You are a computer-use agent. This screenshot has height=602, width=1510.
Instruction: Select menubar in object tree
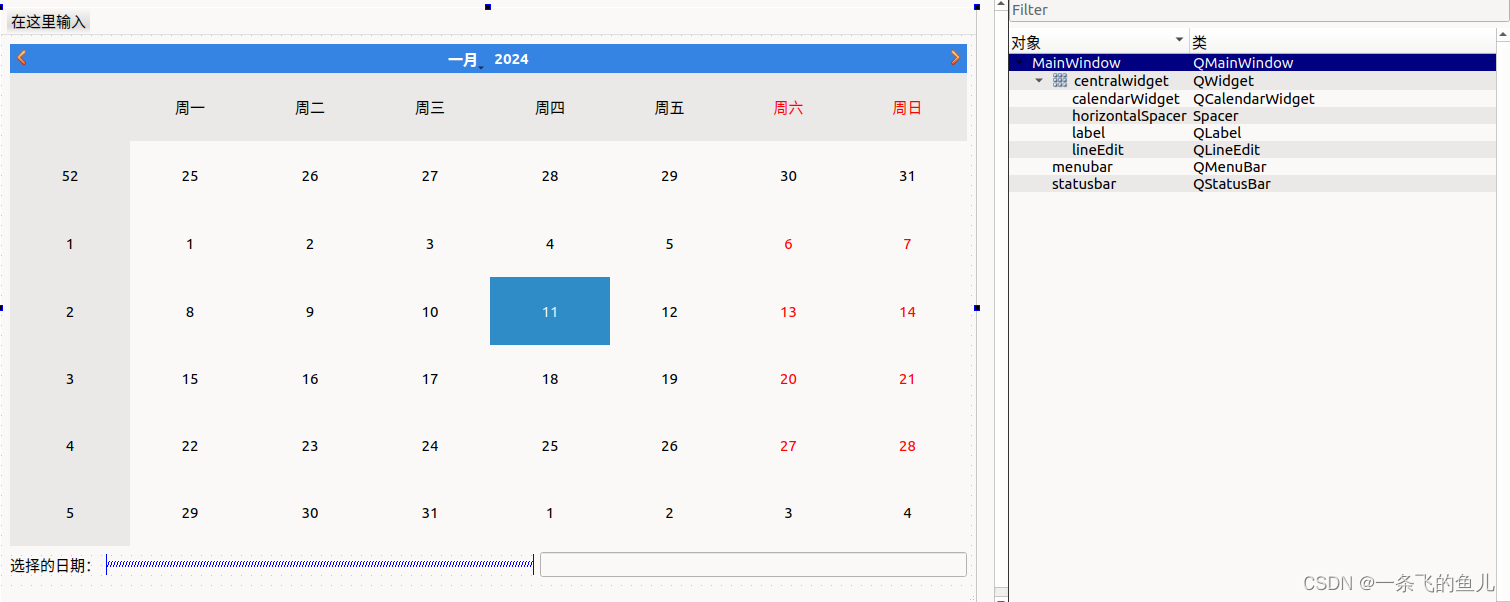point(1082,167)
